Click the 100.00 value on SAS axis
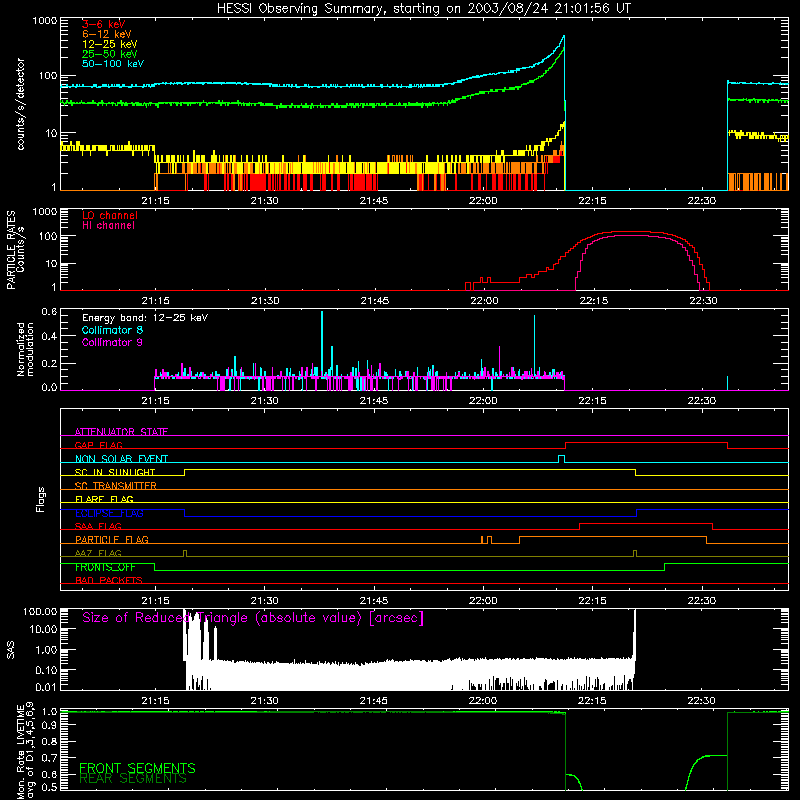The image size is (800, 800). click(40, 611)
